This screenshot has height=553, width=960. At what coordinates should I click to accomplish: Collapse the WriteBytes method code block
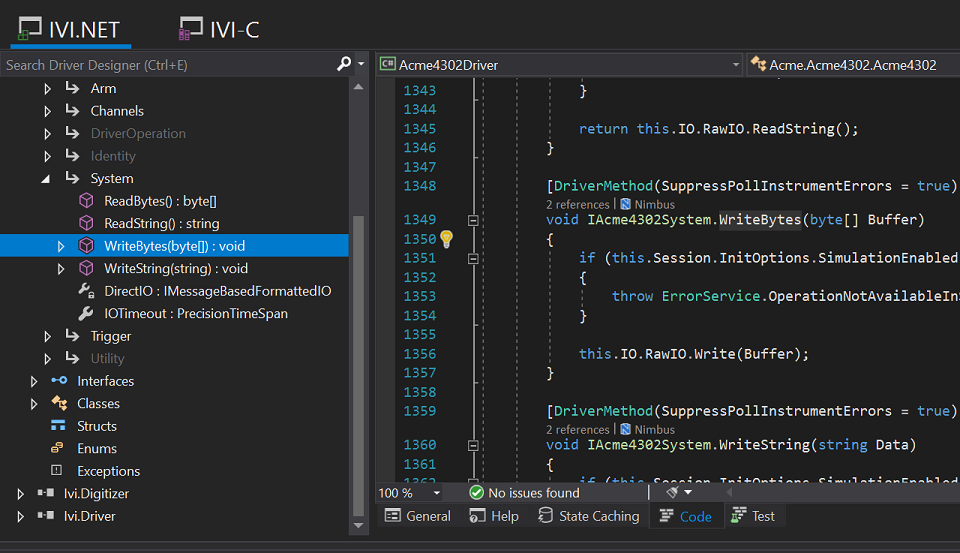pos(473,220)
